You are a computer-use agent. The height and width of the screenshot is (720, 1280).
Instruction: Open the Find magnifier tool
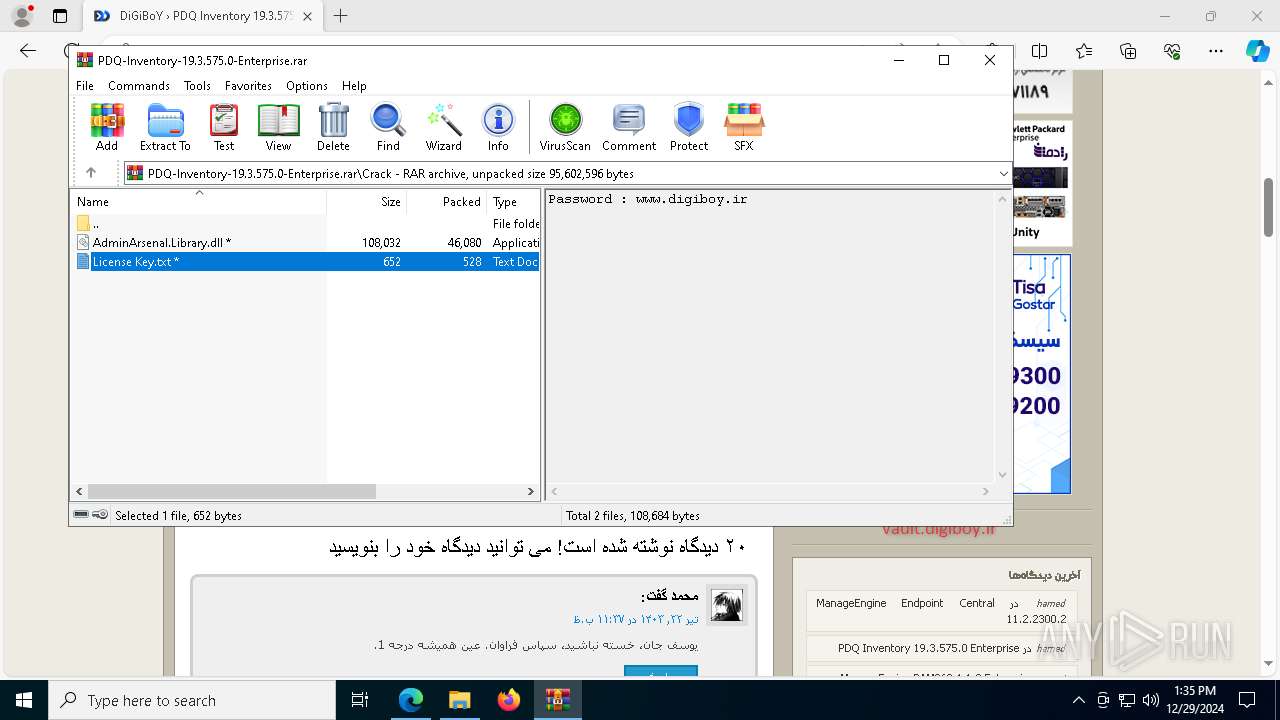[x=388, y=127]
